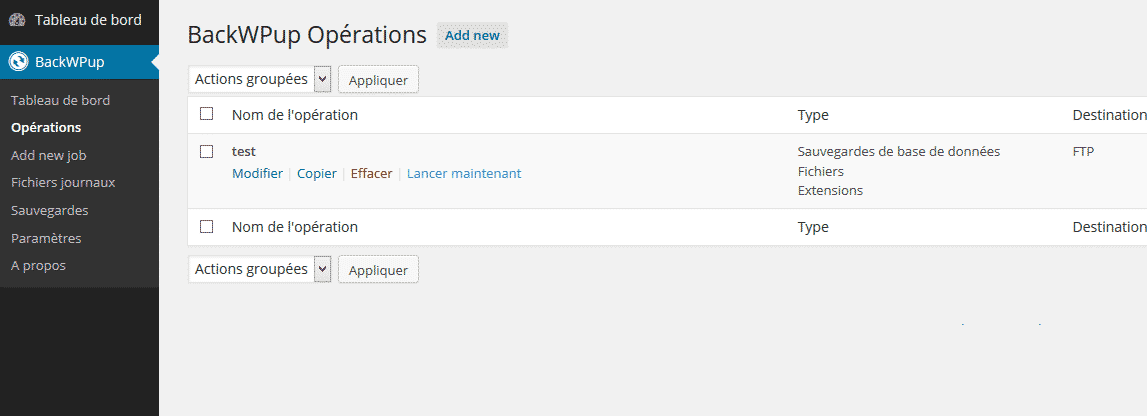This screenshot has width=1147, height=416.
Task: Click the top Appliquer button
Action: 378,80
